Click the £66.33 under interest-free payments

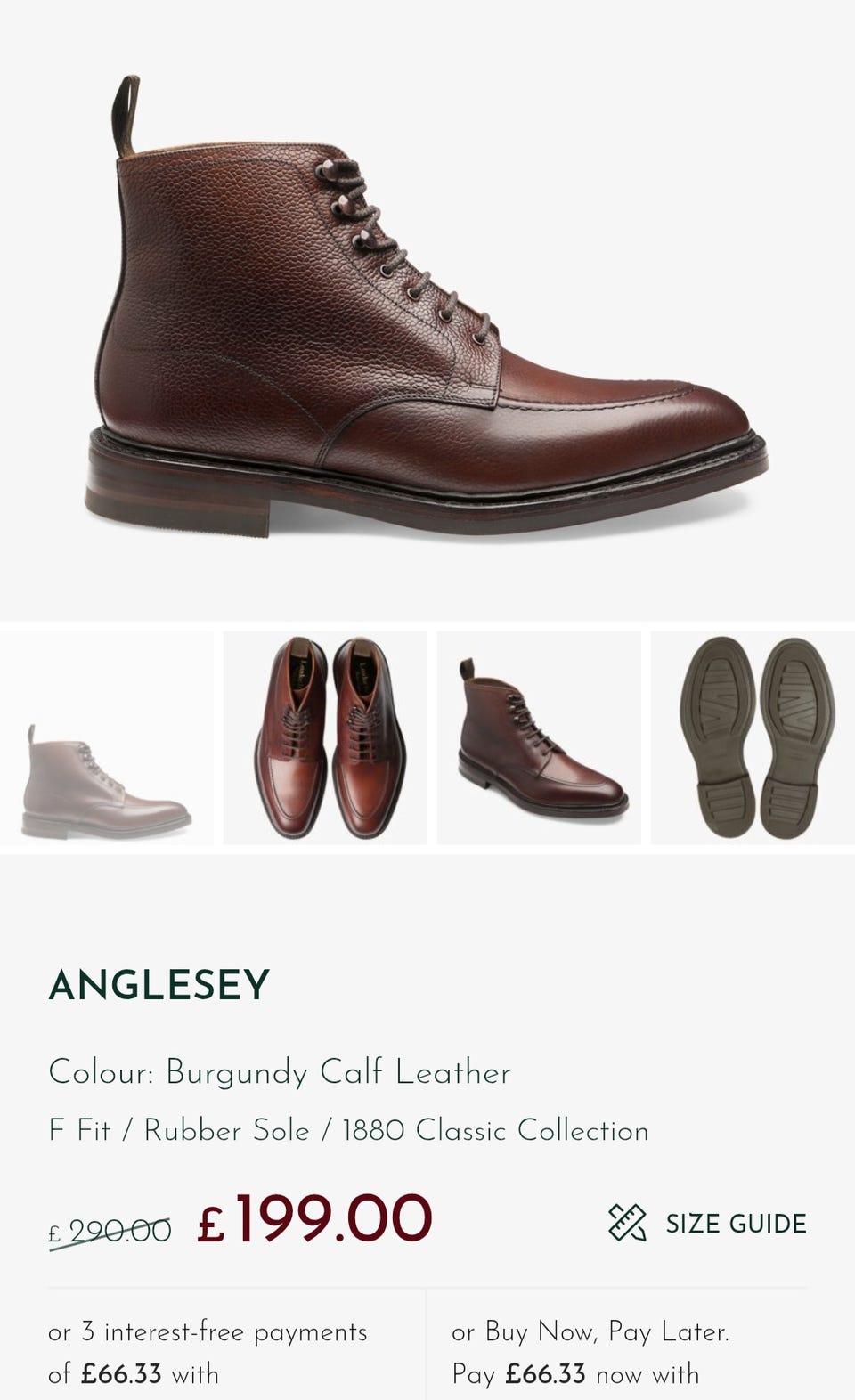pyautogui.click(x=121, y=1374)
